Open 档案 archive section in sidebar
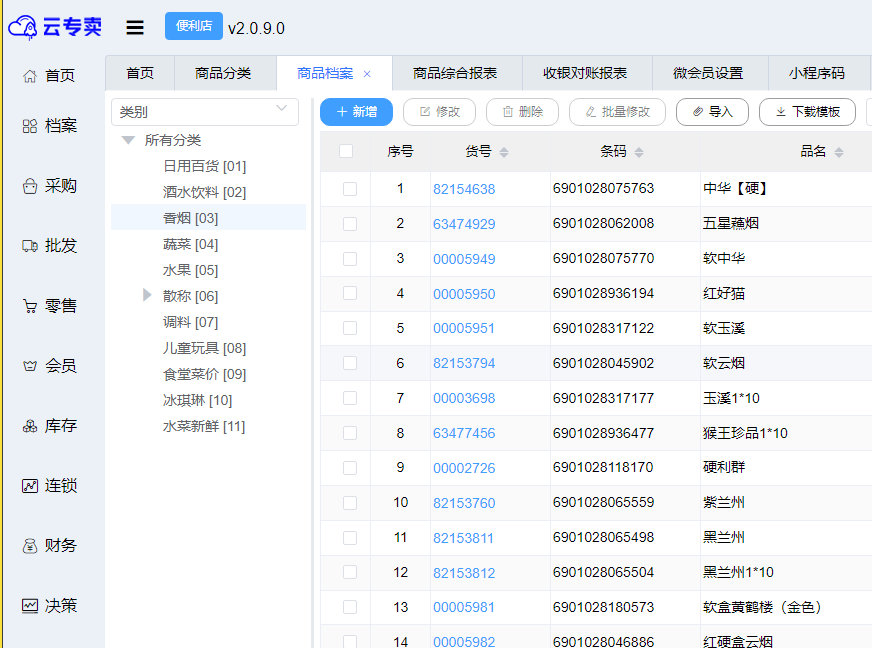The image size is (872, 648). 50,126
